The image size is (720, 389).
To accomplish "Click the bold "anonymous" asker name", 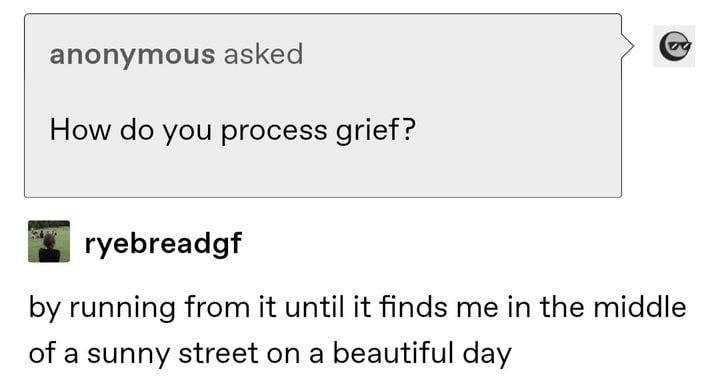I will click(132, 55).
